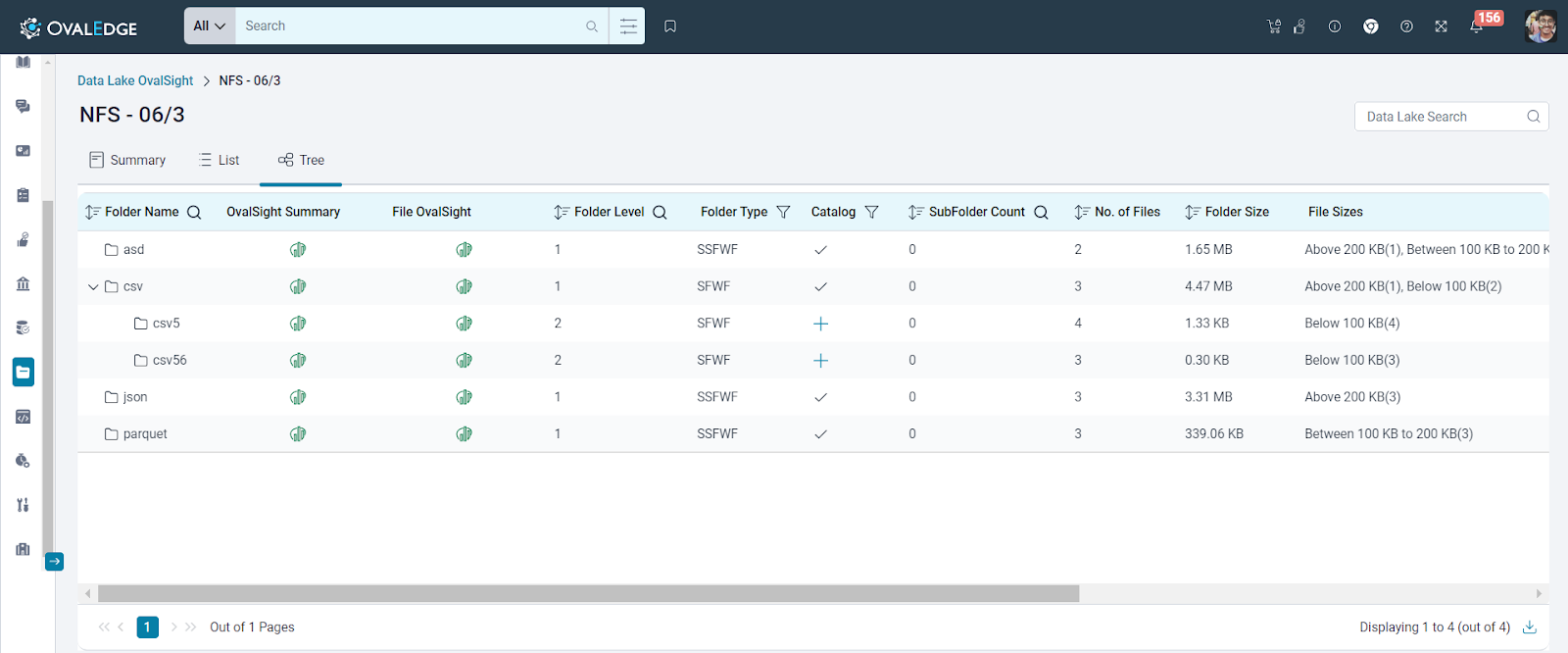Open the access cart icon in header
Image resolution: width=1568 pixels, height=653 pixels.
point(1274,26)
